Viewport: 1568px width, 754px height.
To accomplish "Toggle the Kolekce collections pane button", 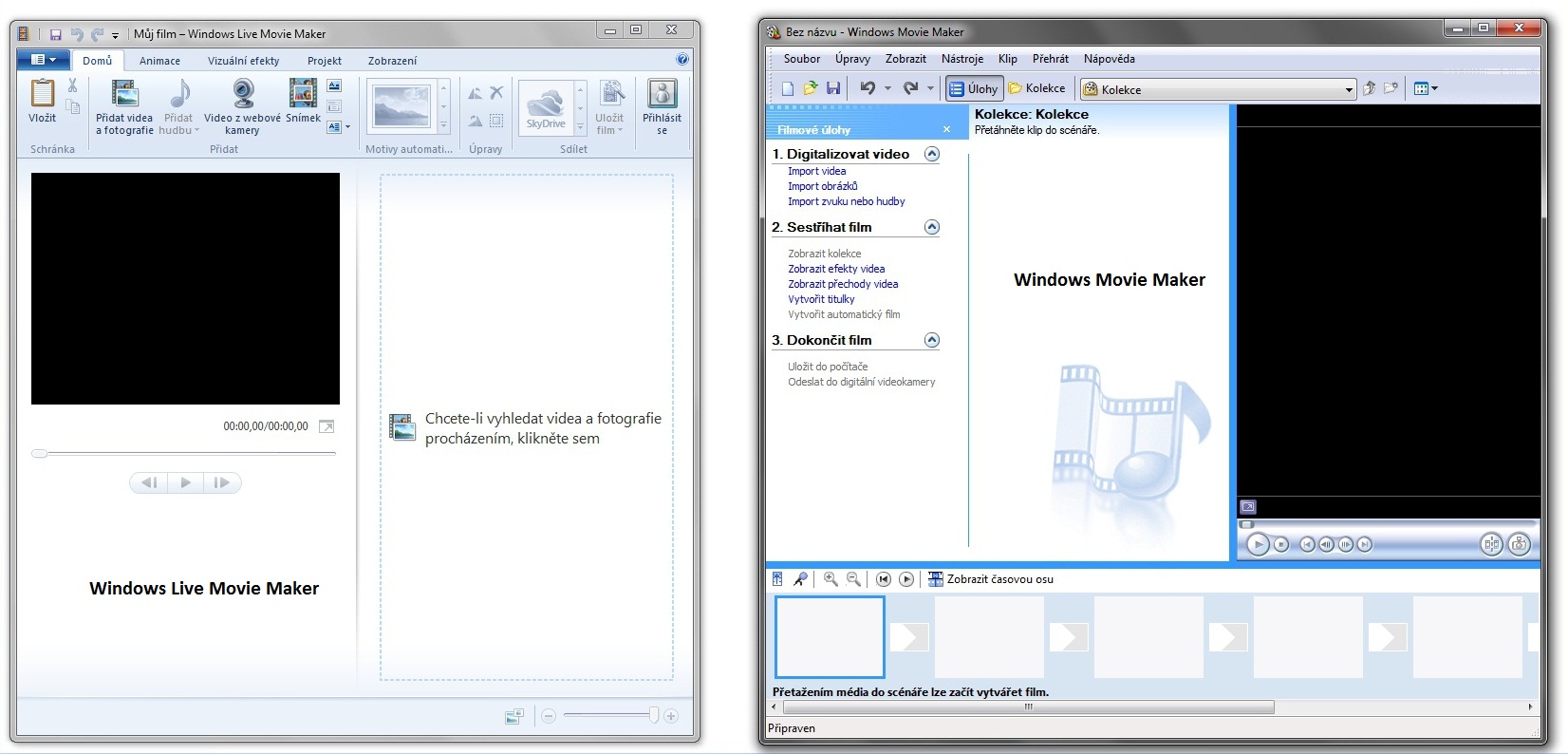I will point(1037,88).
